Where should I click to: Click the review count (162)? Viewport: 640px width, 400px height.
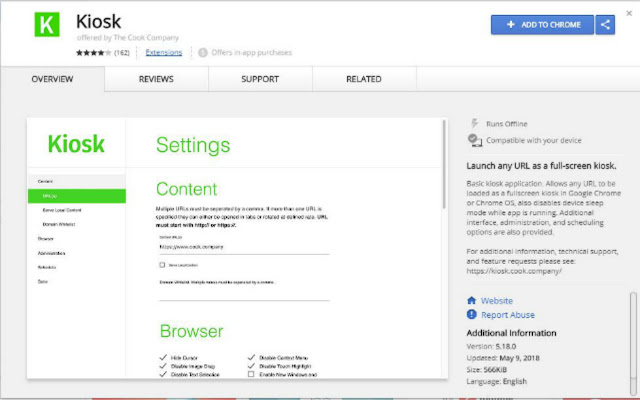click(122, 53)
